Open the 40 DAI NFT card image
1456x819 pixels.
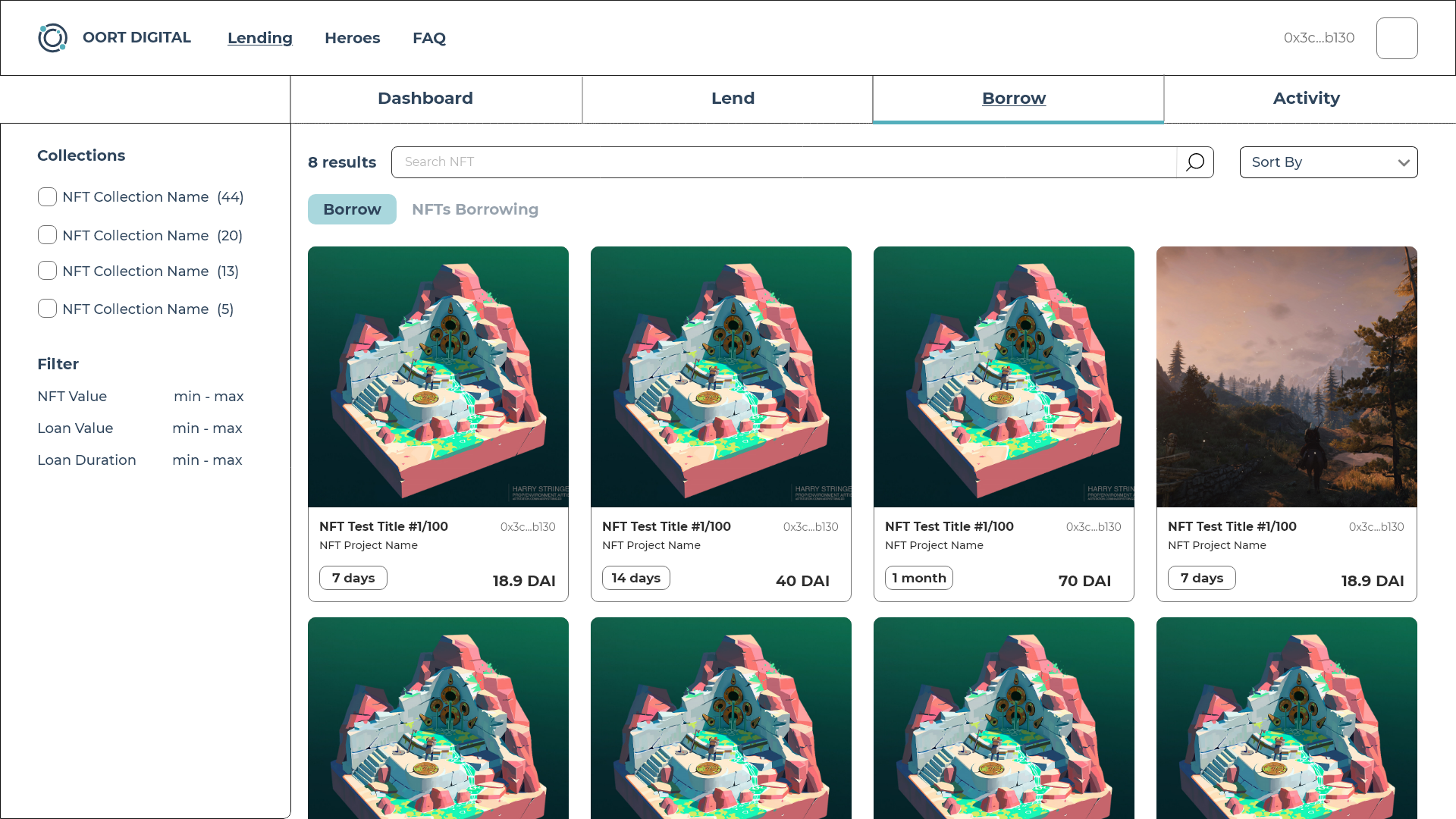click(x=721, y=377)
